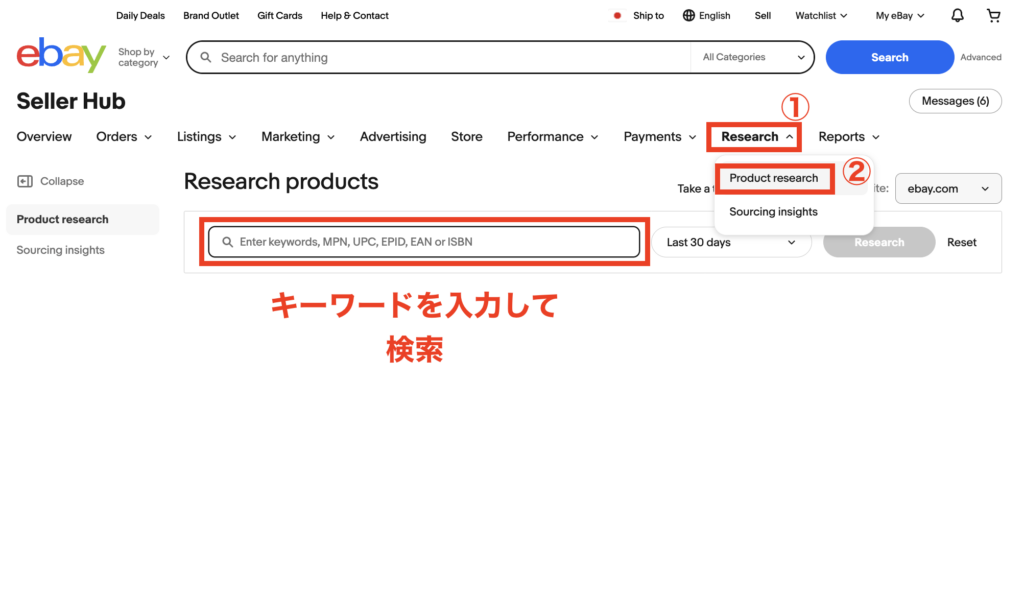The height and width of the screenshot is (596, 1024).
Task: Click the Collapse sidebar icon
Action: pyautogui.click(x=25, y=181)
